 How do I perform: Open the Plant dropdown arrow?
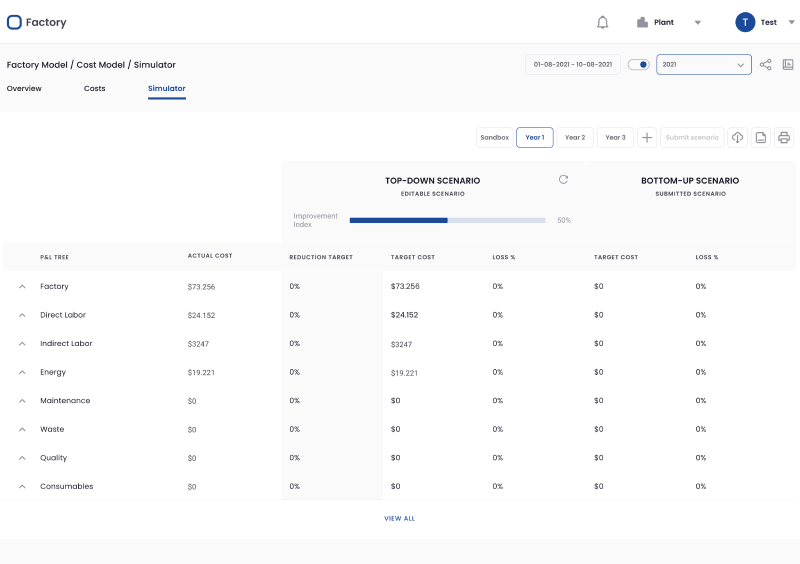coord(697,22)
